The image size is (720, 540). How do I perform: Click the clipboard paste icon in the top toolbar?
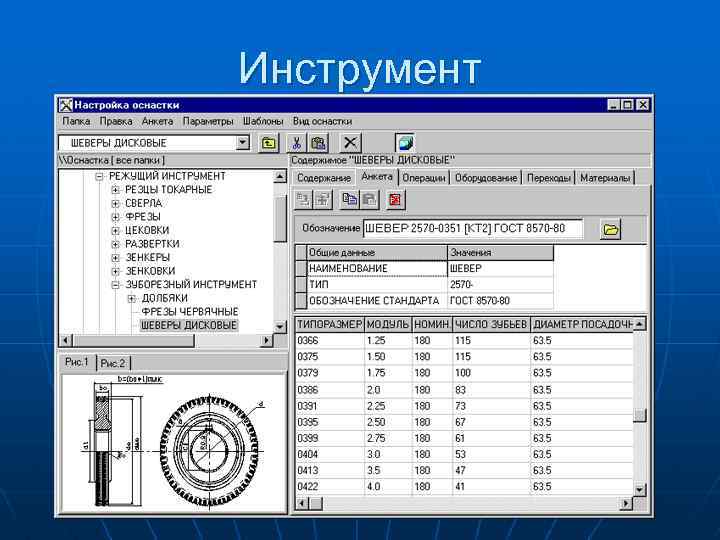[x=319, y=143]
